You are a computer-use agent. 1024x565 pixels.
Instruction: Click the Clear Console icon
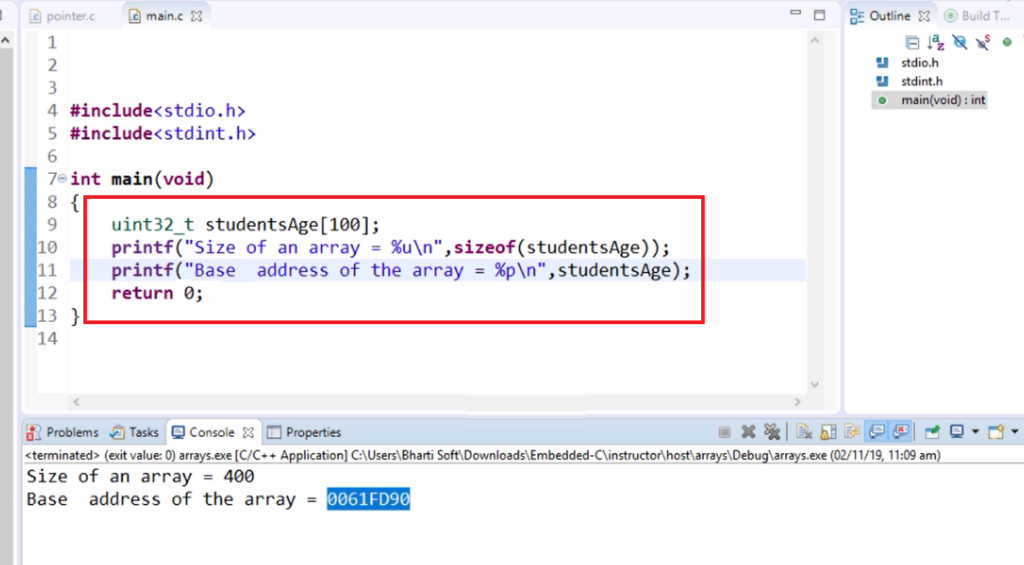(x=803, y=432)
